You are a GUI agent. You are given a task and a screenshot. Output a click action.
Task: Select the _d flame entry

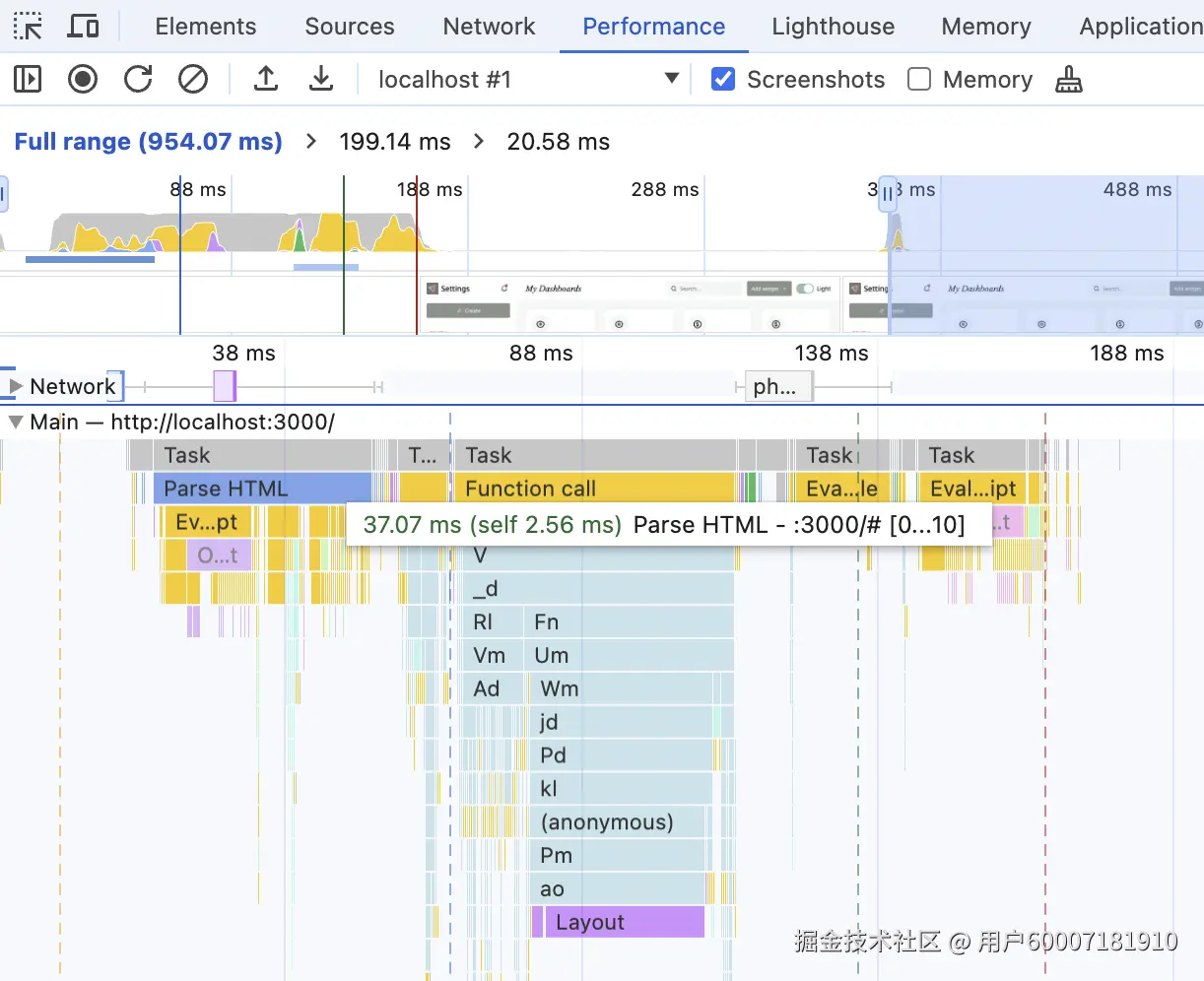click(598, 589)
